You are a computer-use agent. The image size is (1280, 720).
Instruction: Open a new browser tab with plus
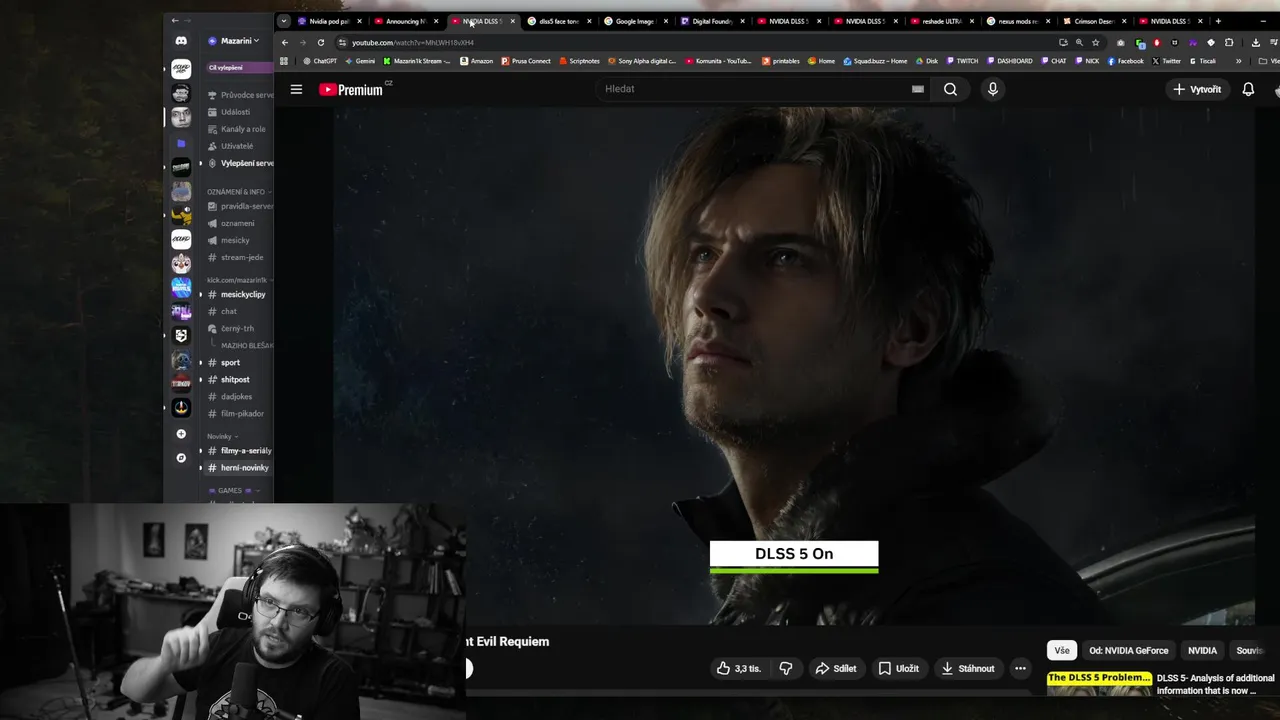click(x=1217, y=21)
